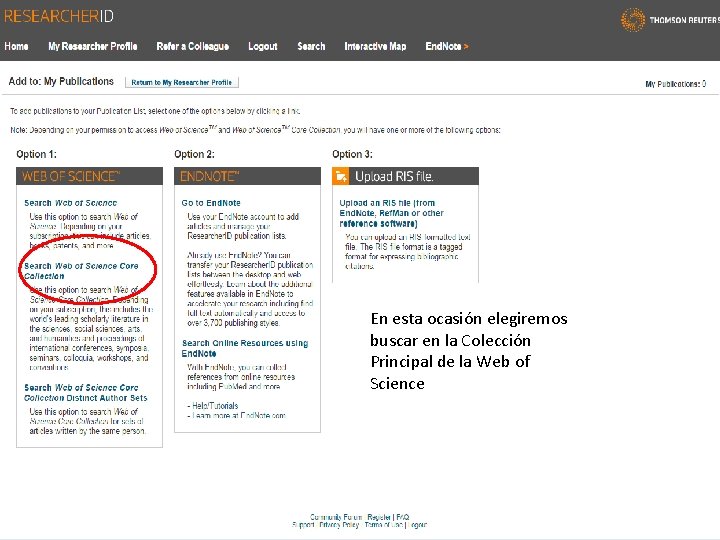Image resolution: width=720 pixels, height=540 pixels.
Task: Open the Interactive Map page
Action: pyautogui.click(x=375, y=46)
